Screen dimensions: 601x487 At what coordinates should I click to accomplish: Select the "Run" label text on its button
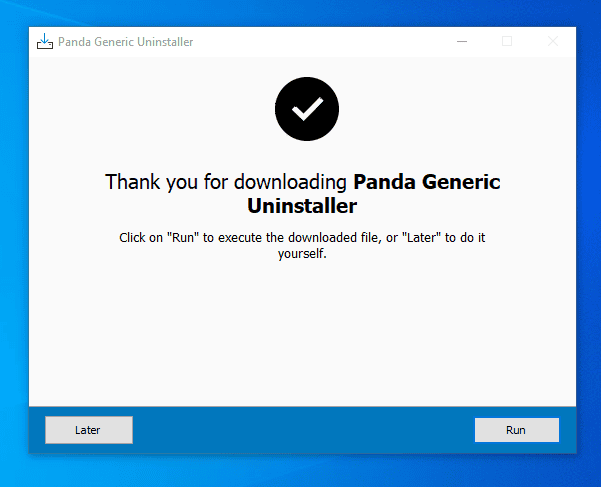pyautogui.click(x=515, y=430)
